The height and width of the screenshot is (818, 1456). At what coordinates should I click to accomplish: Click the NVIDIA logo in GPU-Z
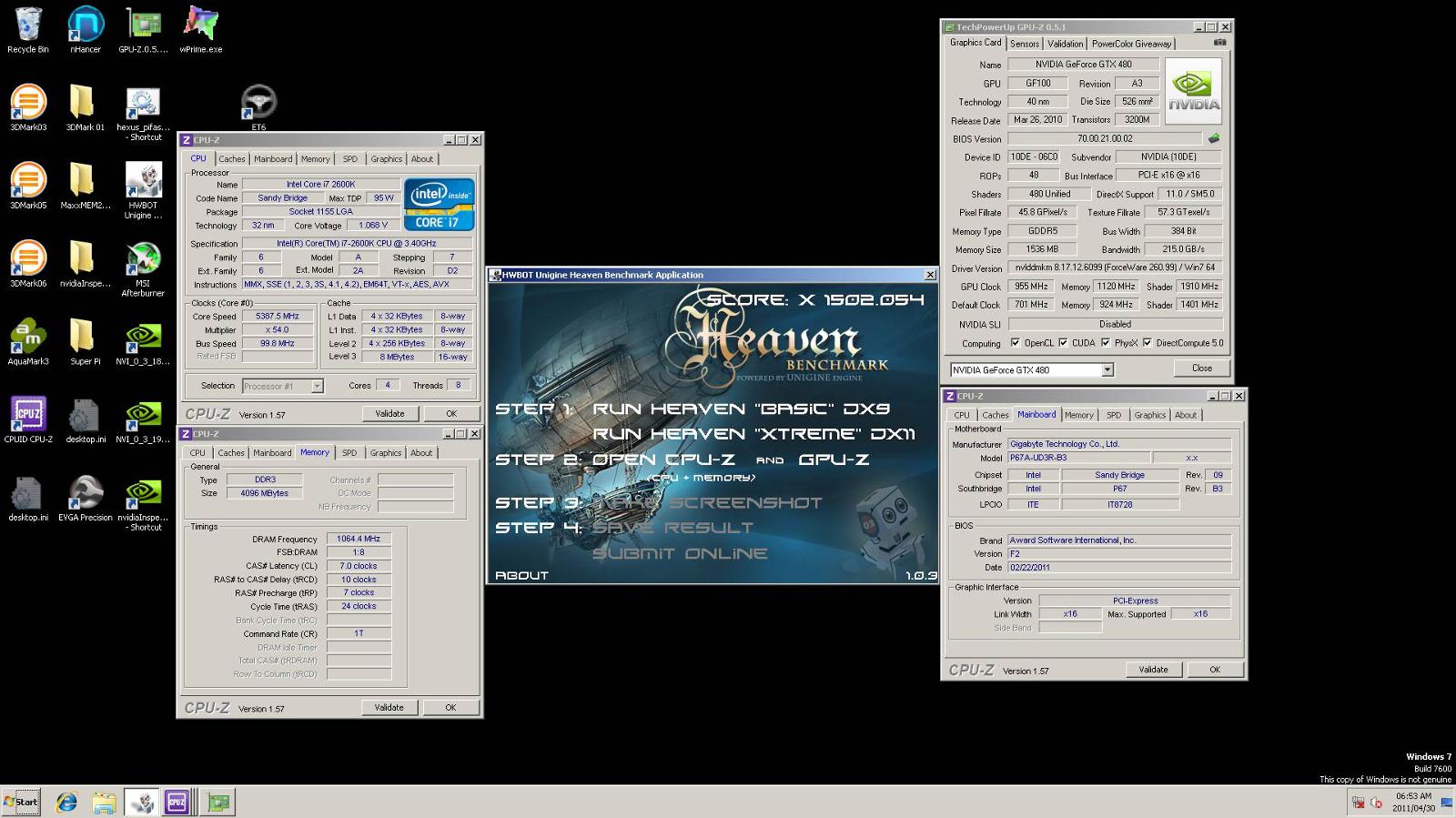pyautogui.click(x=1193, y=91)
